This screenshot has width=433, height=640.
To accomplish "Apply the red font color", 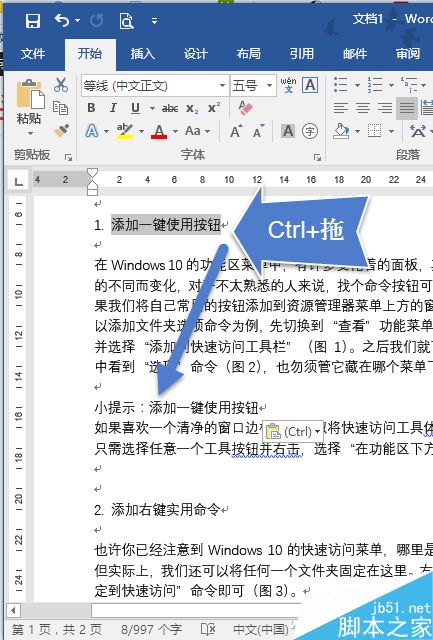I will point(159,131).
